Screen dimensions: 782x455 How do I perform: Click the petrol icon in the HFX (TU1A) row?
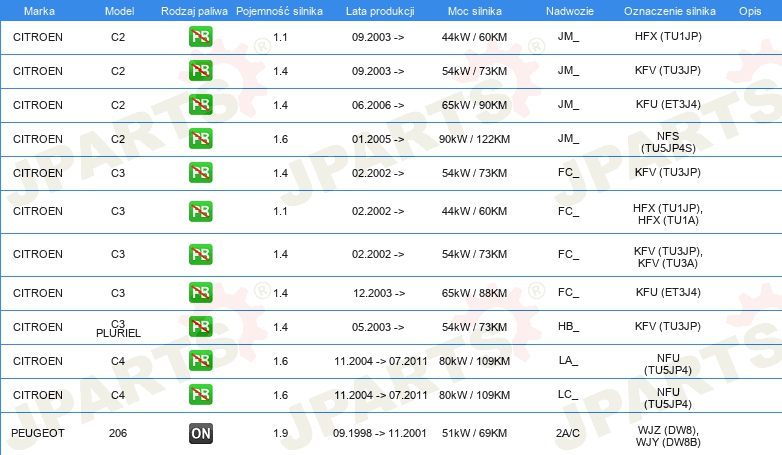[x=200, y=212]
